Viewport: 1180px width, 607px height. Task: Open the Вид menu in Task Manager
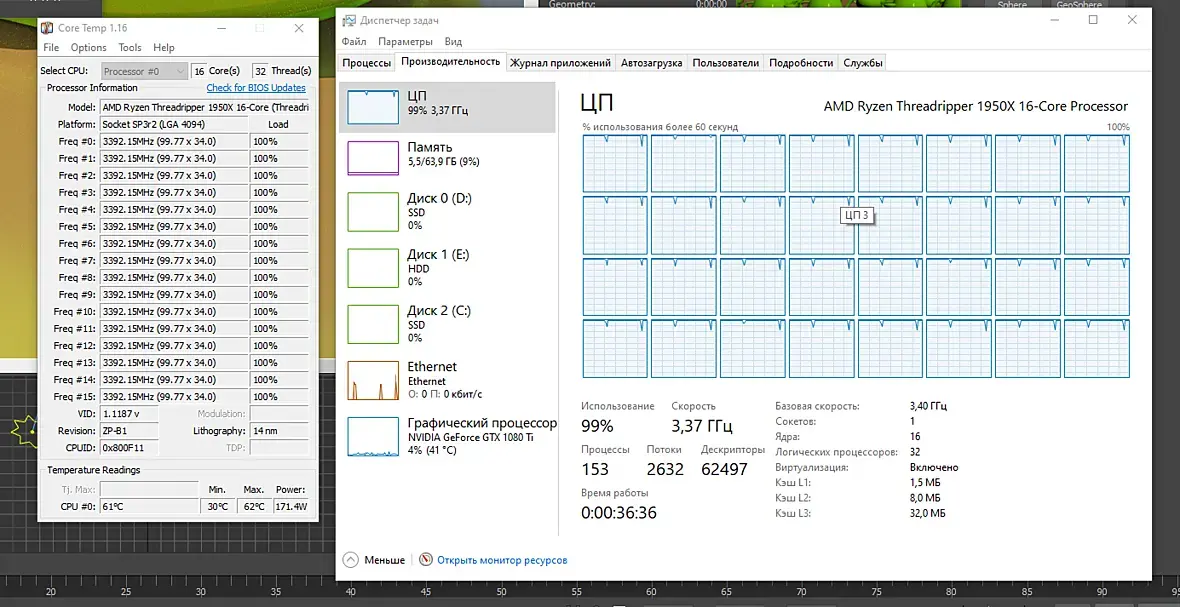[x=453, y=41]
